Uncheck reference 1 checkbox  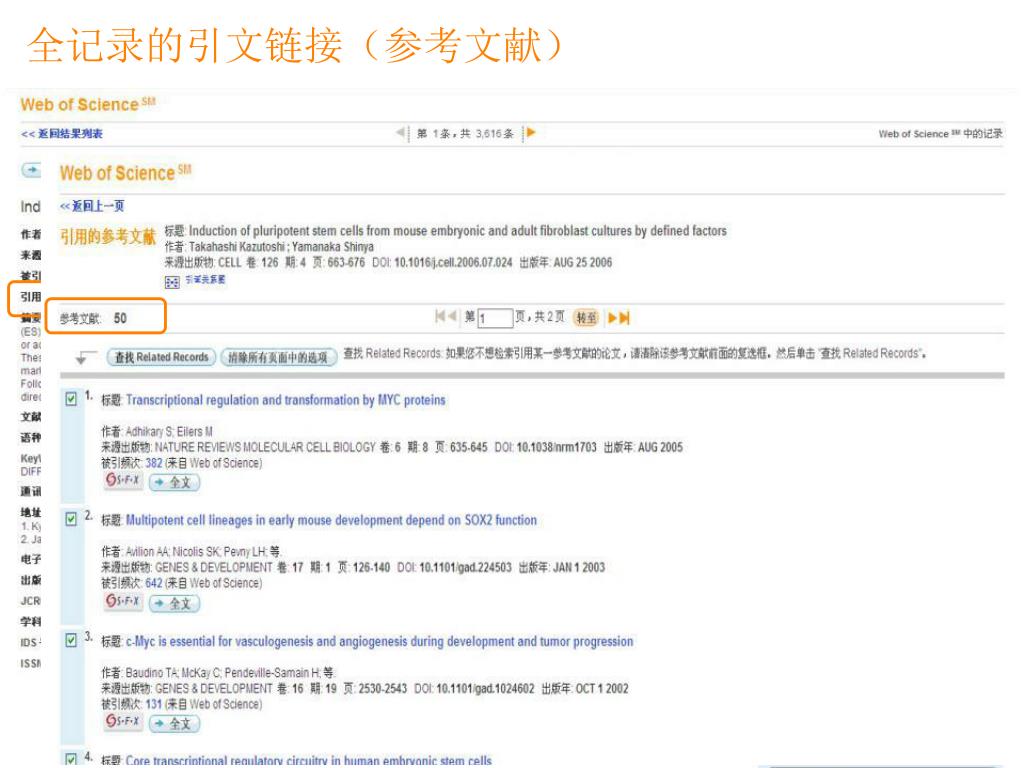71,399
